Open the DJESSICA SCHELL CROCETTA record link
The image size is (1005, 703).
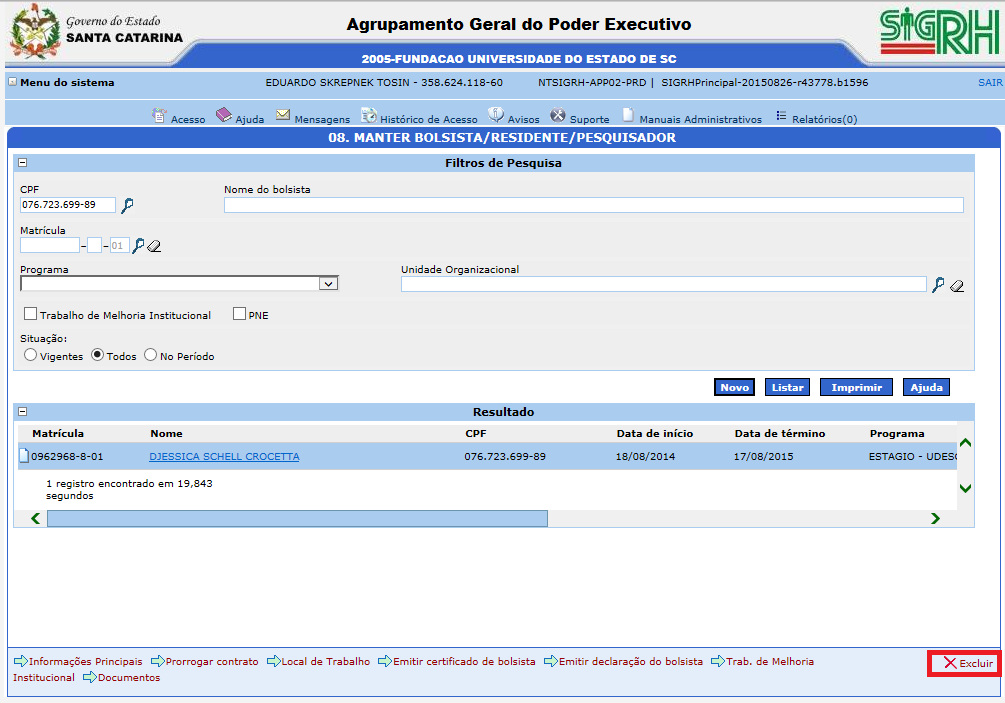pos(224,457)
